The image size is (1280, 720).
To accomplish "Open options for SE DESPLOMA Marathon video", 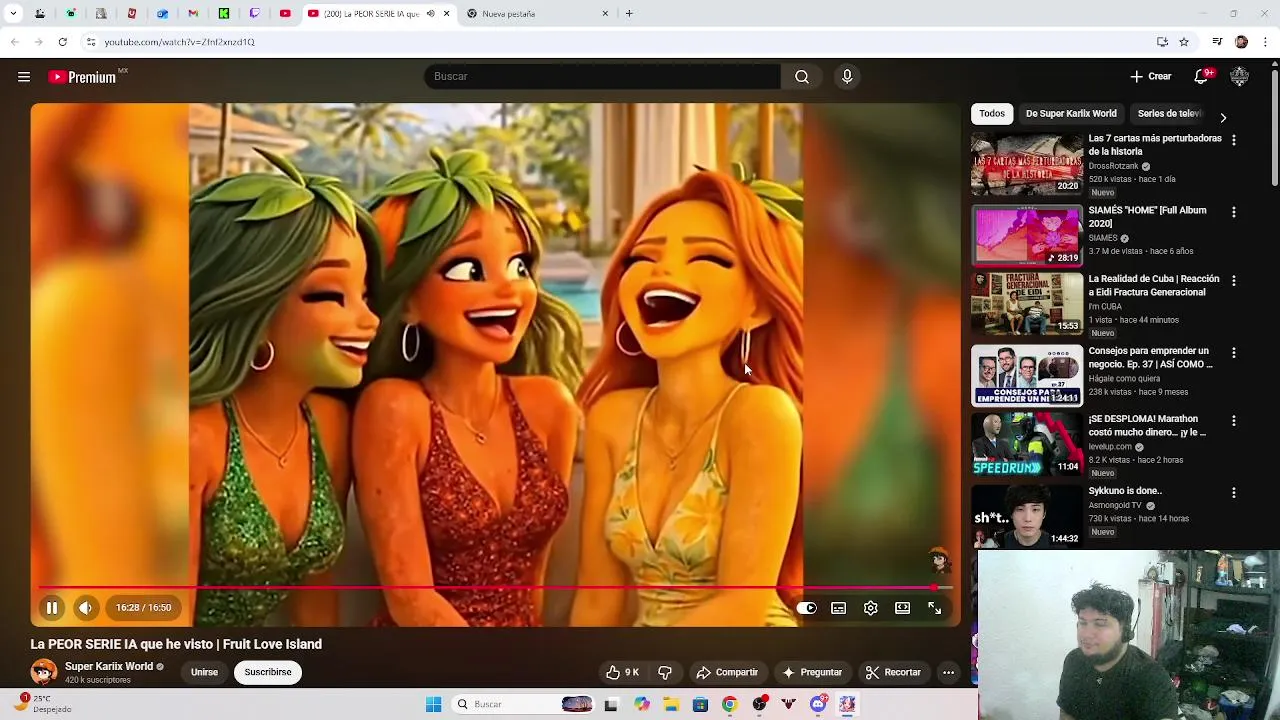I will tap(1233, 421).
